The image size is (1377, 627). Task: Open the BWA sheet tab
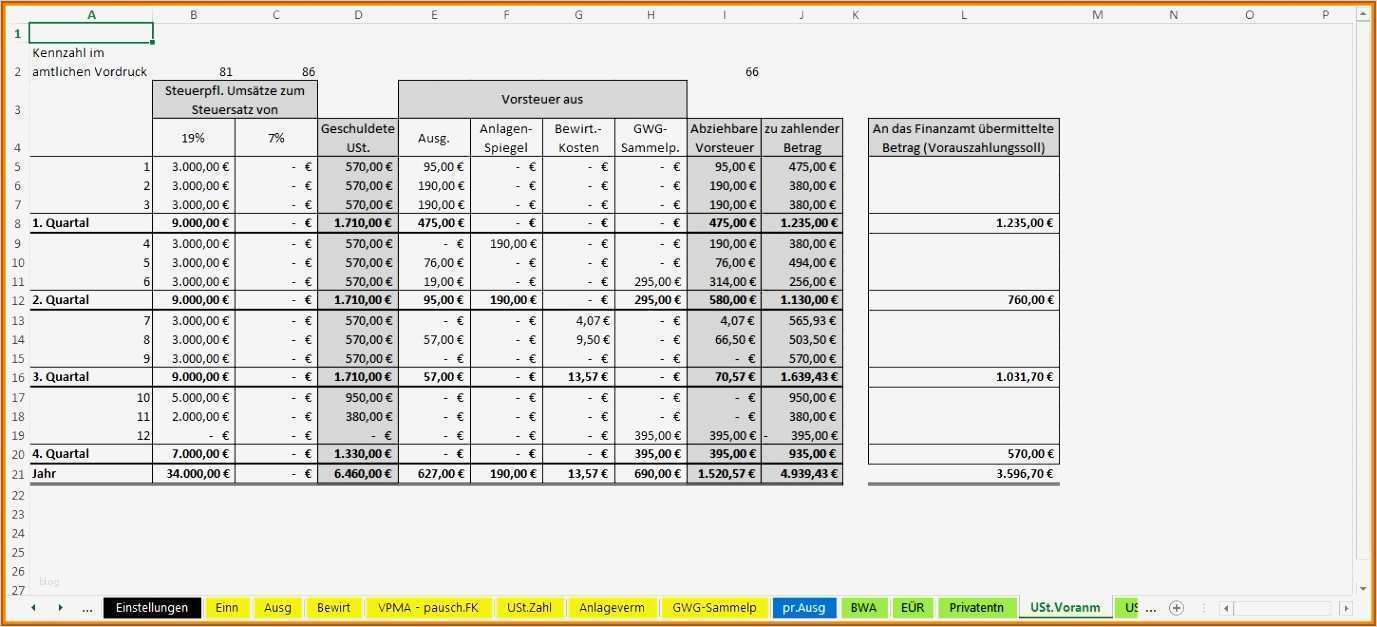(863, 607)
